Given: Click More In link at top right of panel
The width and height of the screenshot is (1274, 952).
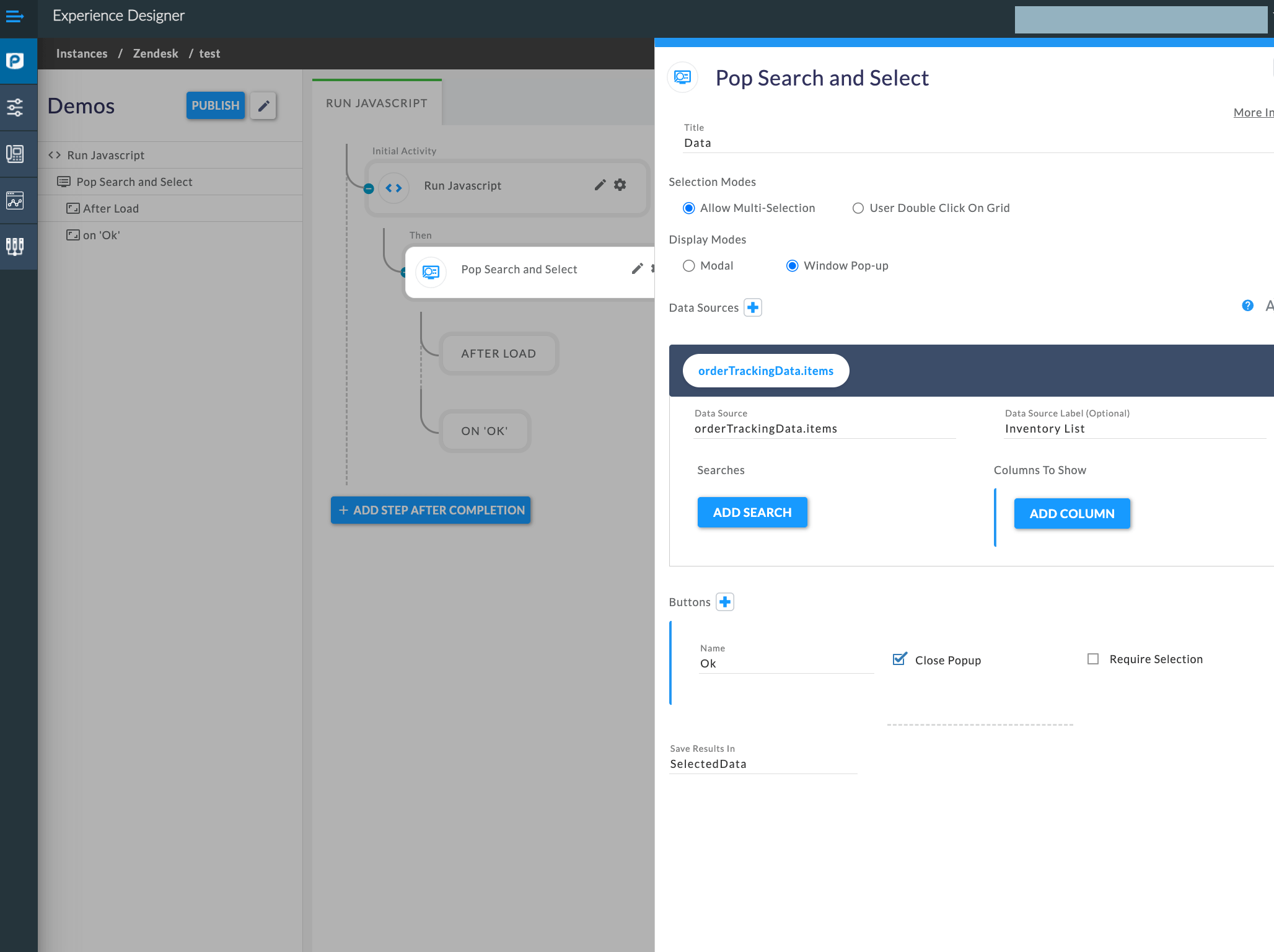Looking at the screenshot, I should click(1252, 112).
